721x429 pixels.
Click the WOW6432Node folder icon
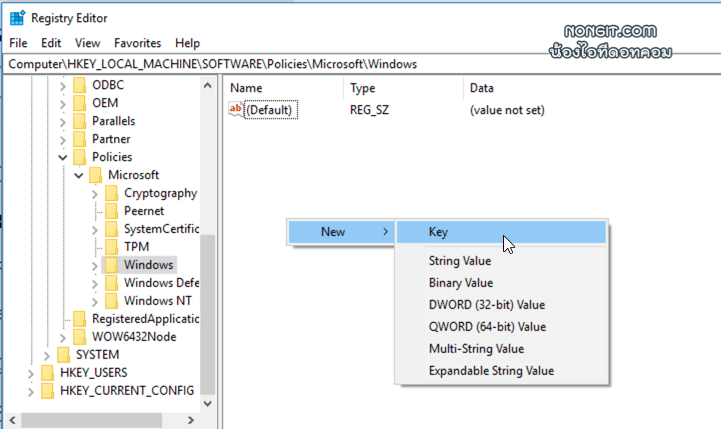click(79, 336)
